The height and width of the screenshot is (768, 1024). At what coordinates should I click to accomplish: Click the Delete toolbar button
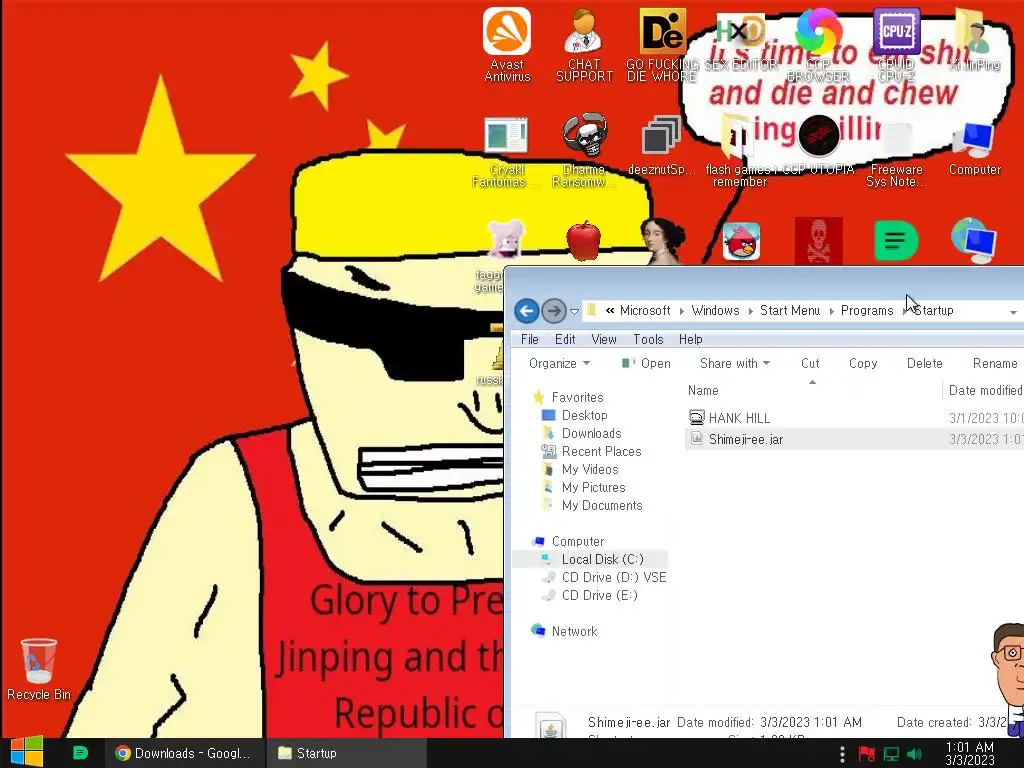click(x=924, y=363)
